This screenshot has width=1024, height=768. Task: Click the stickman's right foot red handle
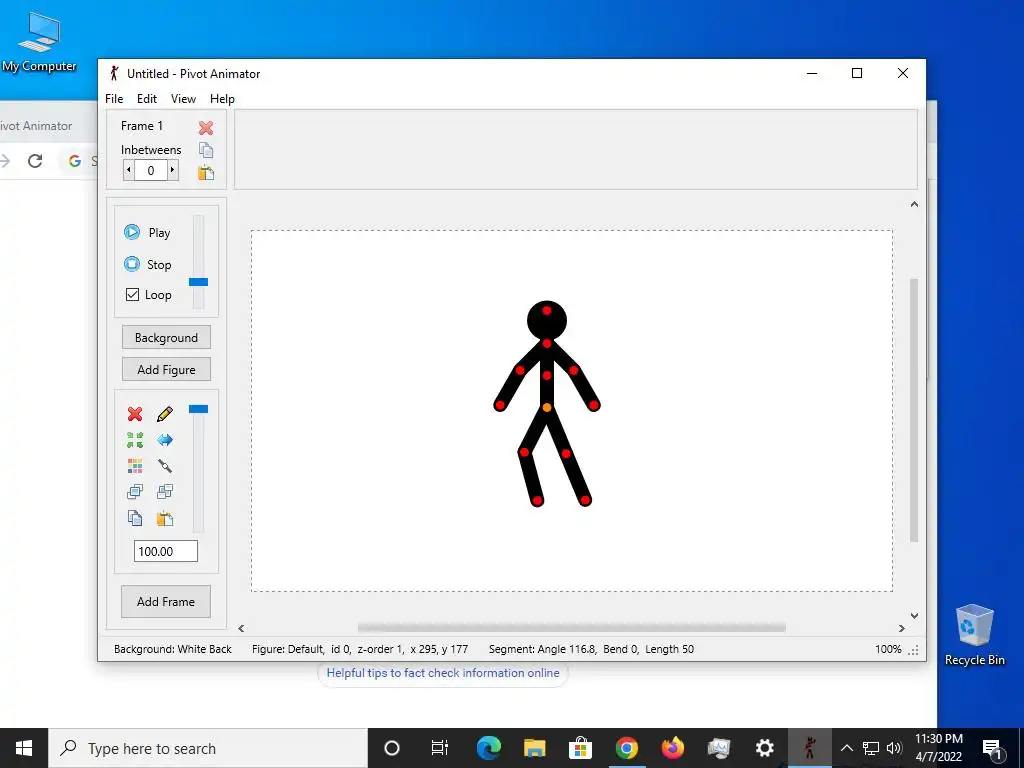pyautogui.click(x=537, y=501)
